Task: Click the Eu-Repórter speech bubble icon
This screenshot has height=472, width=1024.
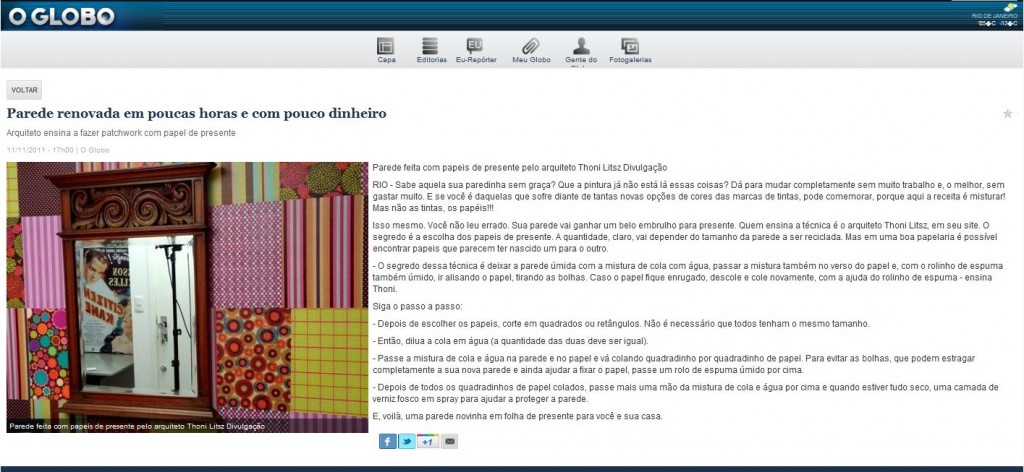Action: [476, 46]
